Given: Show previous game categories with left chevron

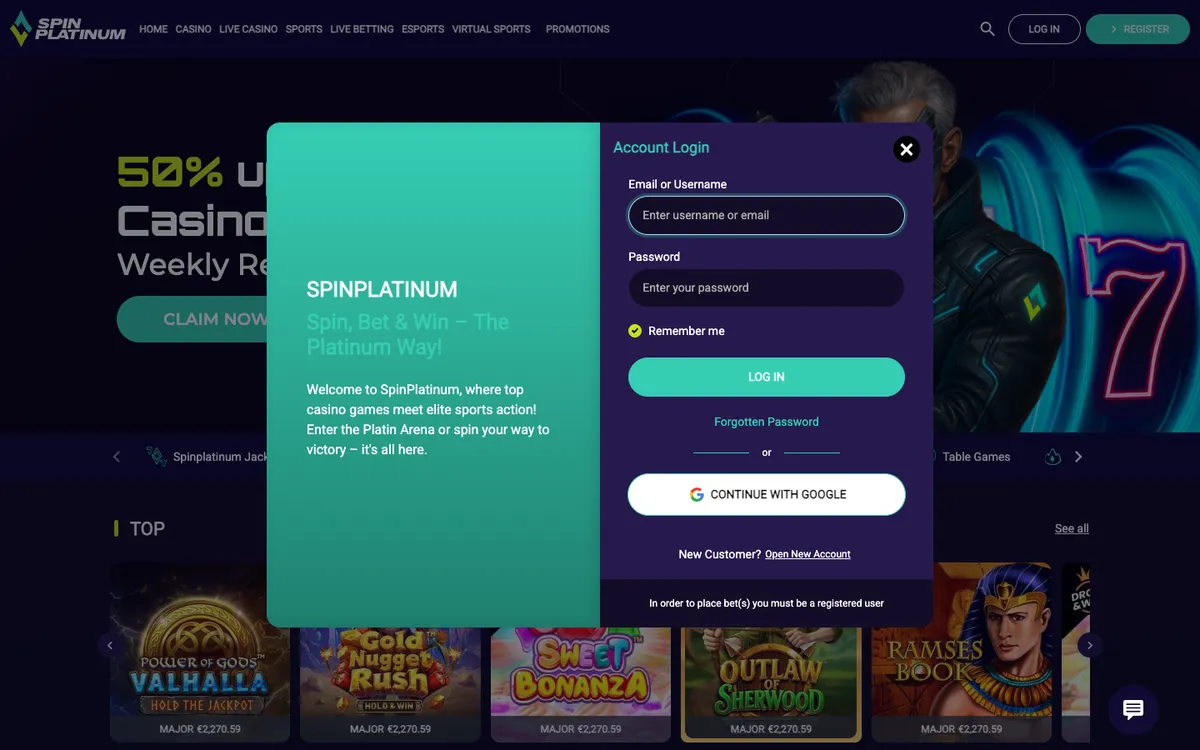Looking at the screenshot, I should pyautogui.click(x=117, y=457).
